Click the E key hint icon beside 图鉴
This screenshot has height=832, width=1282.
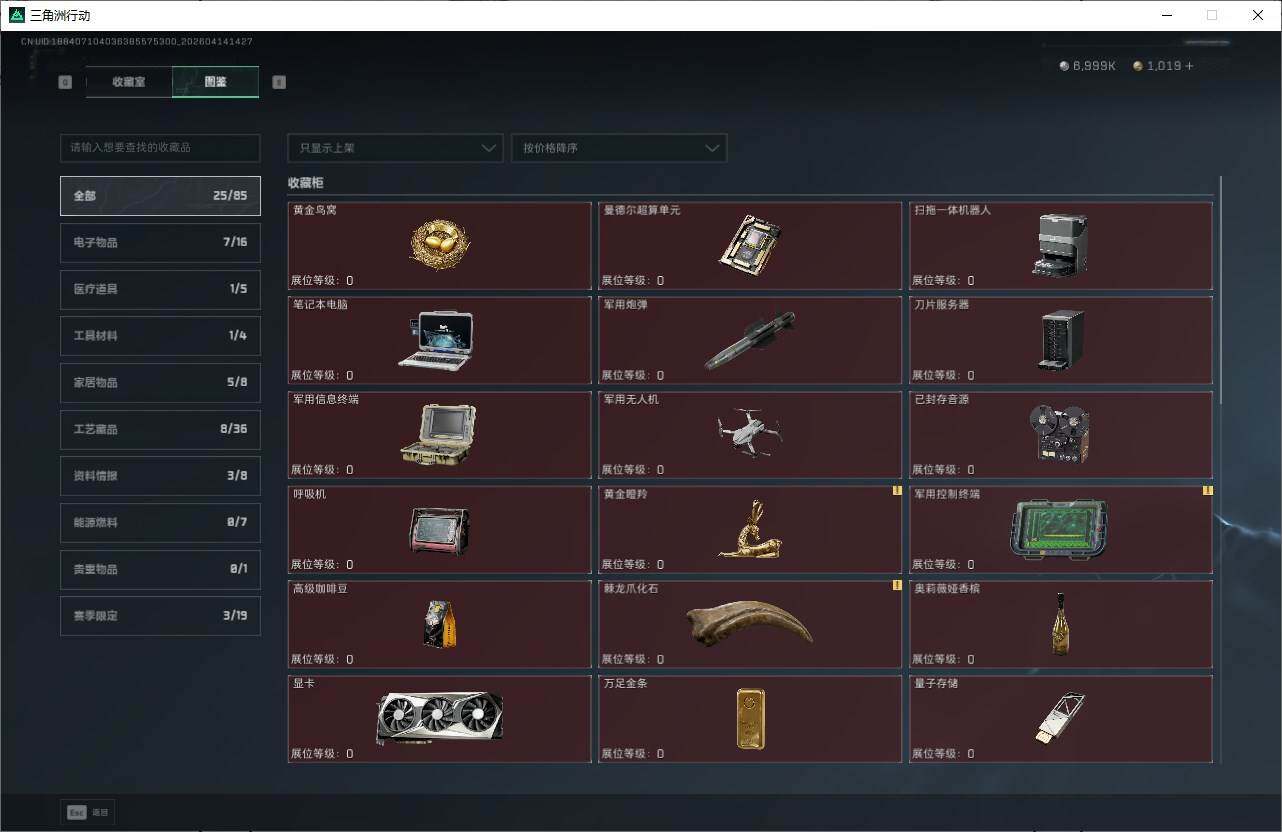(x=279, y=82)
